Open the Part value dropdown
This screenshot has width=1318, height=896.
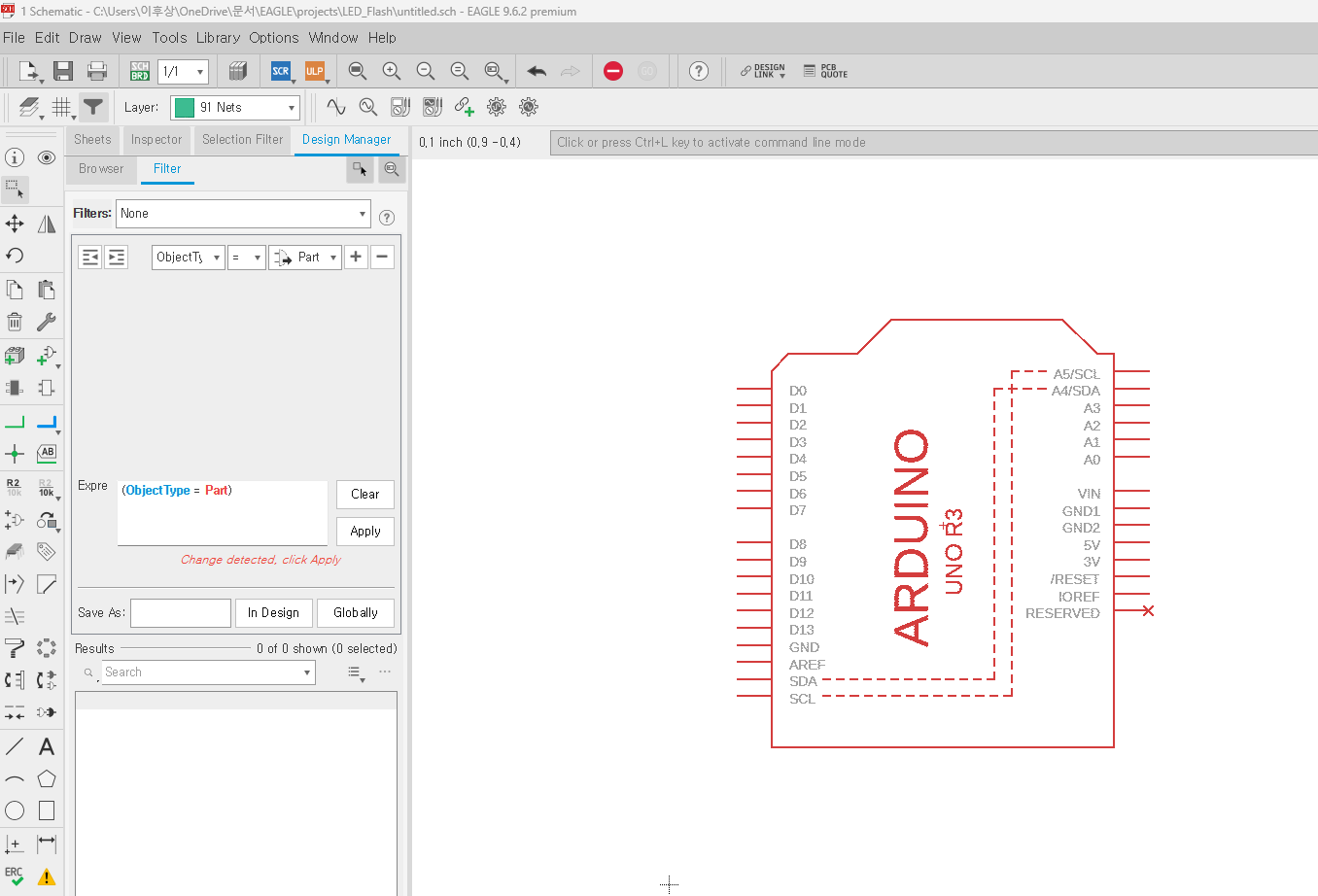(x=305, y=258)
